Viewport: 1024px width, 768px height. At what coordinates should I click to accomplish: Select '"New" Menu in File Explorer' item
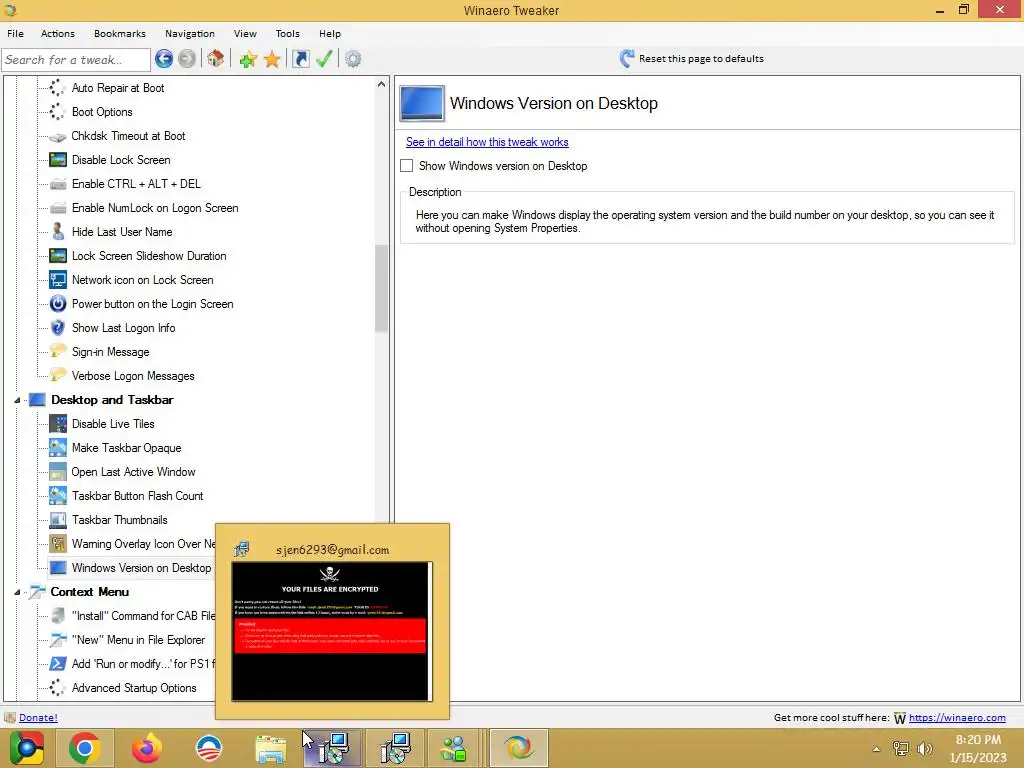coord(138,640)
